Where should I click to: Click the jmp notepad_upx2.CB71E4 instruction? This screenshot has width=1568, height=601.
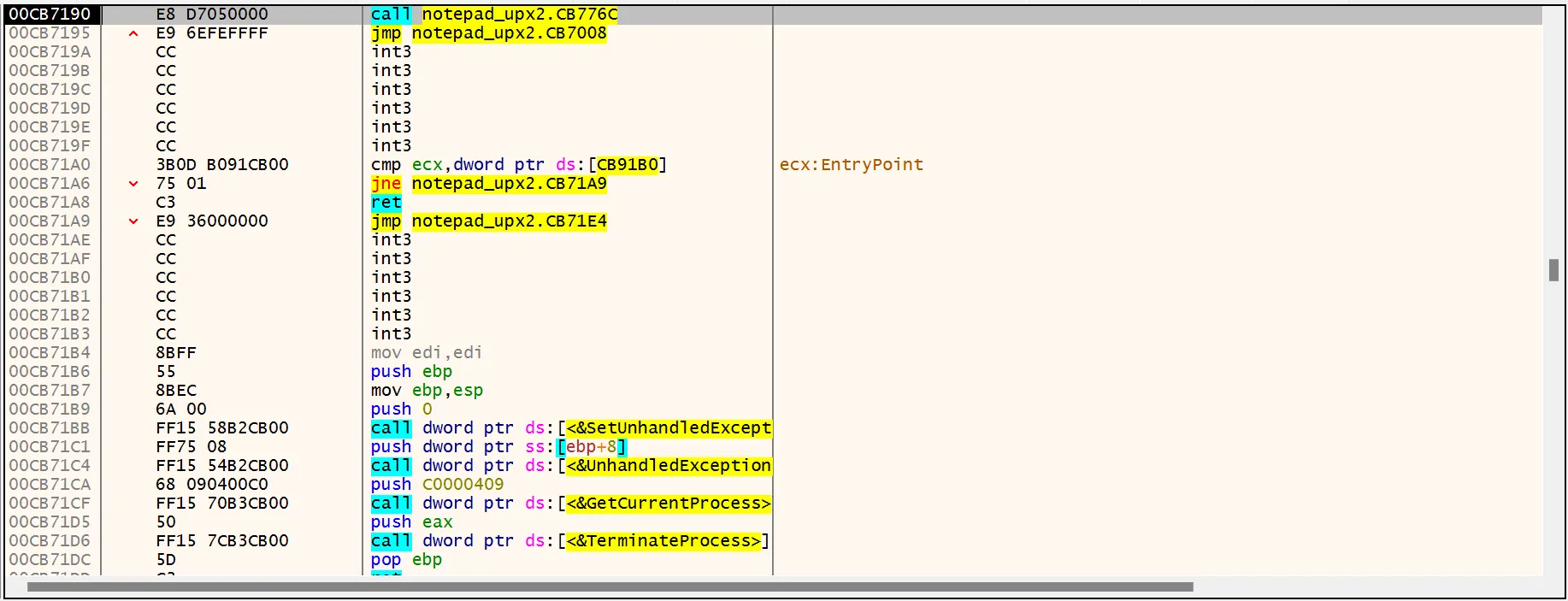488,221
